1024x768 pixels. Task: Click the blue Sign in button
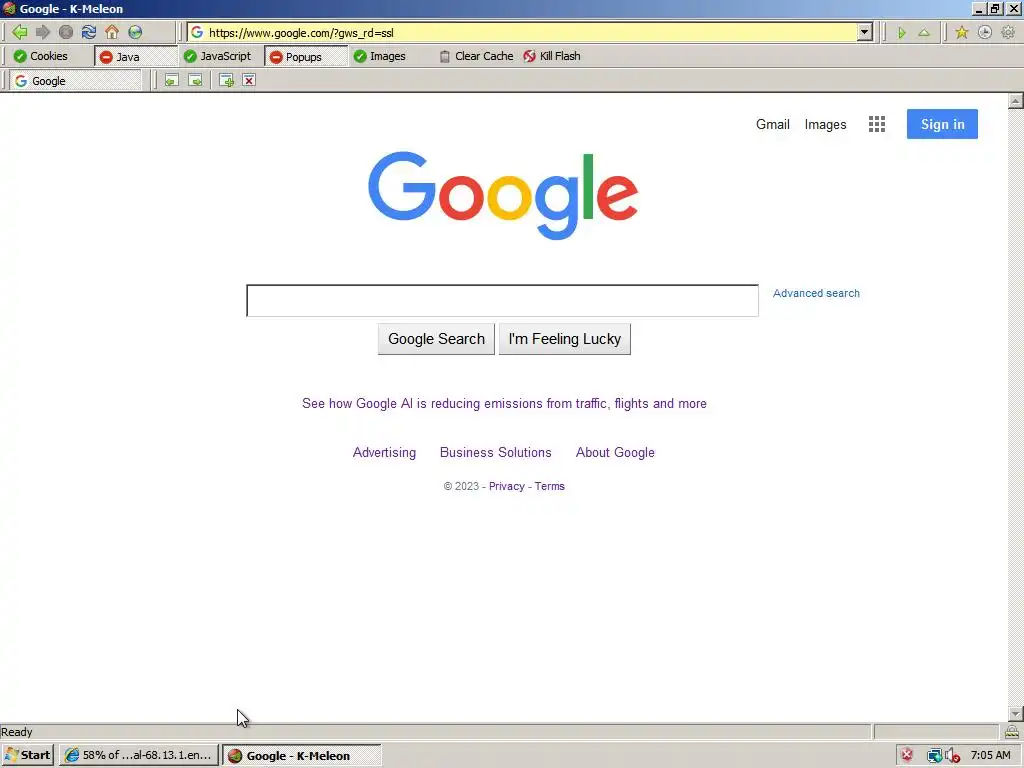click(x=942, y=124)
